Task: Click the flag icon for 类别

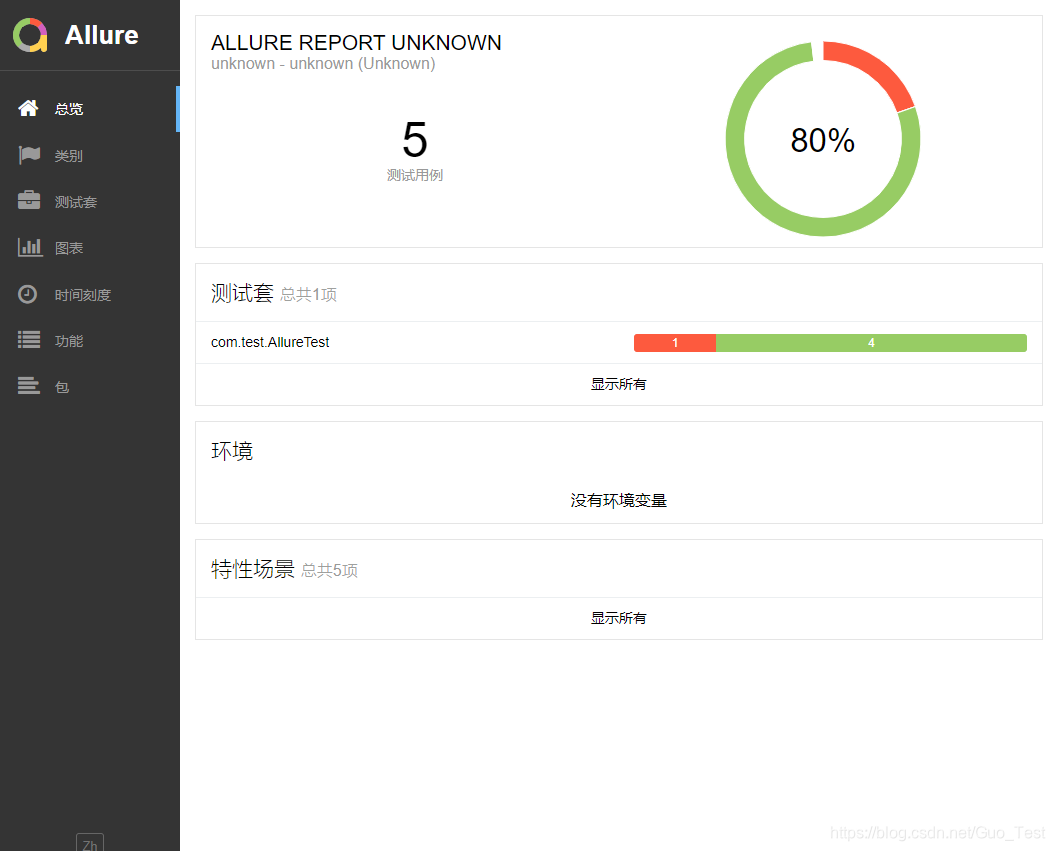Action: click(x=29, y=155)
